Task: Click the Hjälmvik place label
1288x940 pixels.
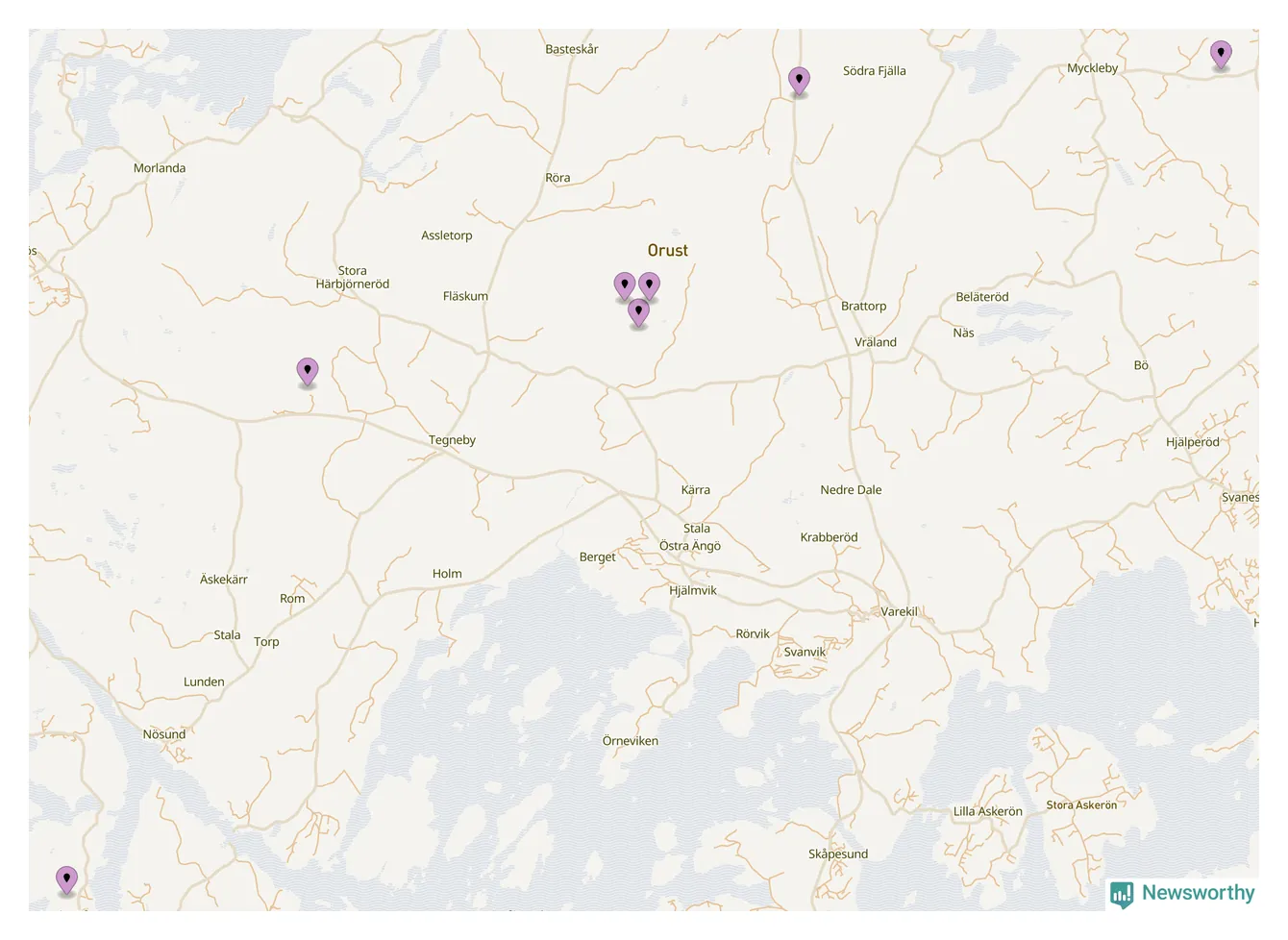Action: [693, 590]
